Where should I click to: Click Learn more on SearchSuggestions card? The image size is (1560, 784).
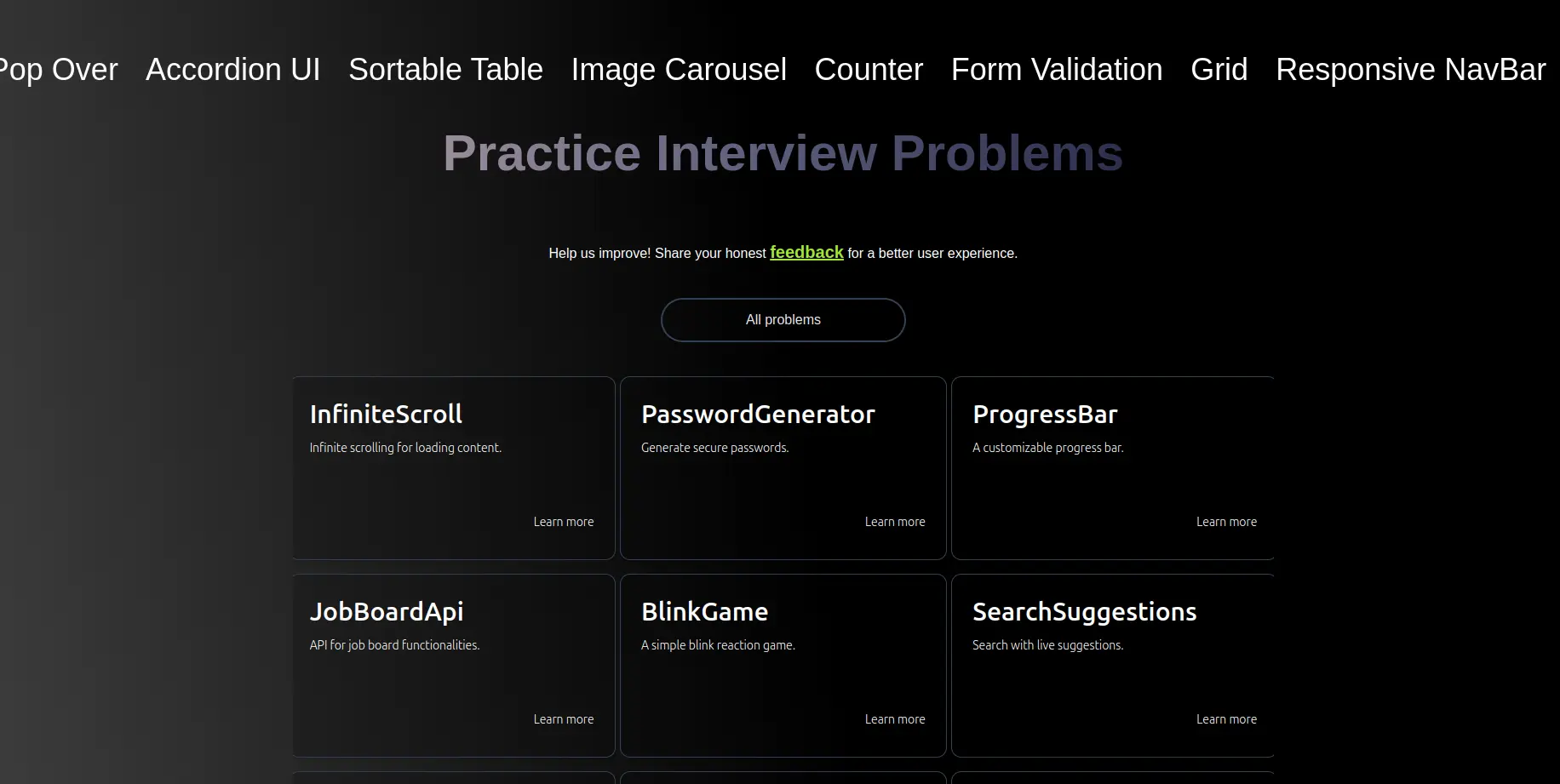coord(1225,719)
